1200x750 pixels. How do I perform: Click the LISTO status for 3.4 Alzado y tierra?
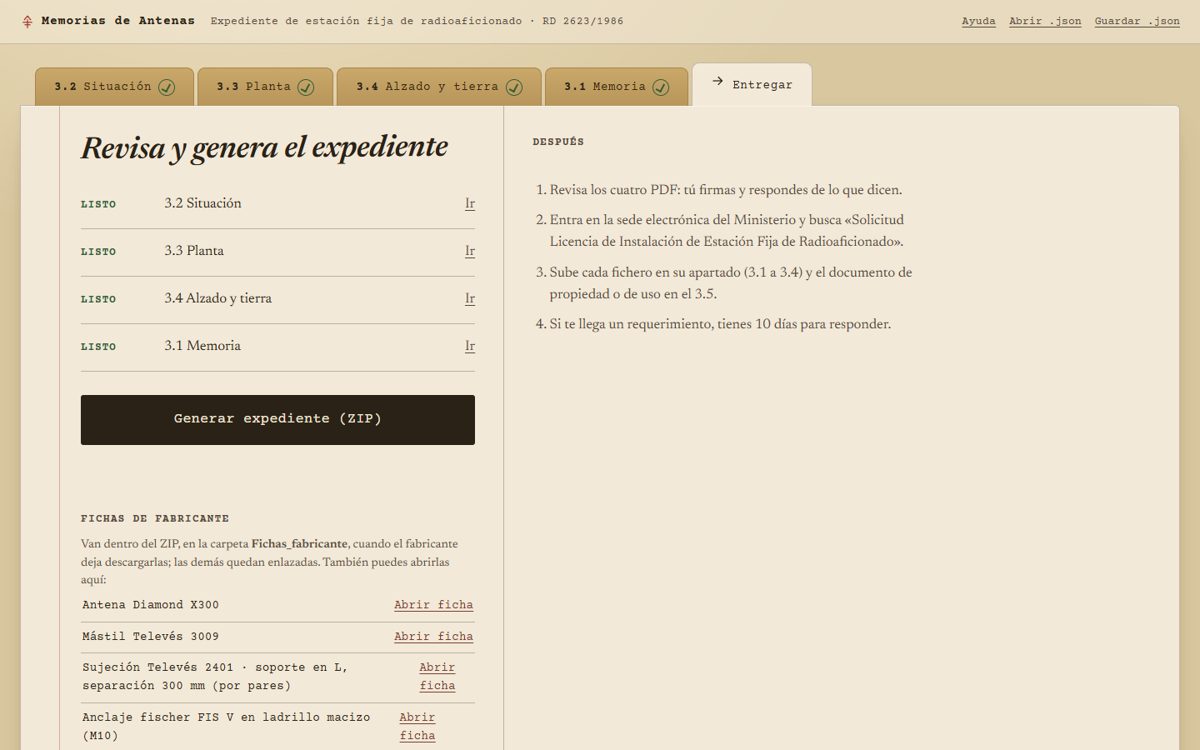coord(98,299)
